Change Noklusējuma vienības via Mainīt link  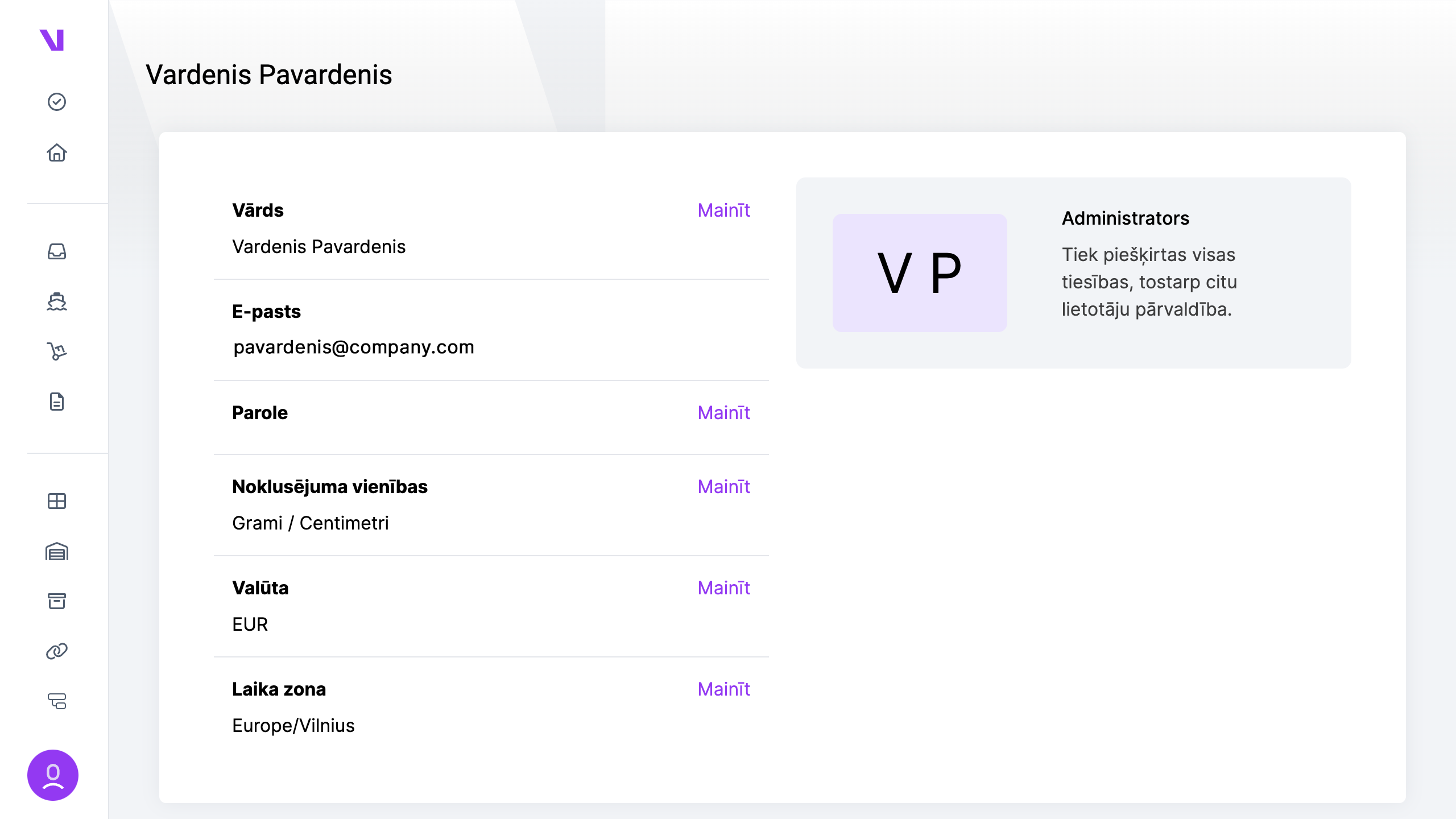tap(723, 487)
